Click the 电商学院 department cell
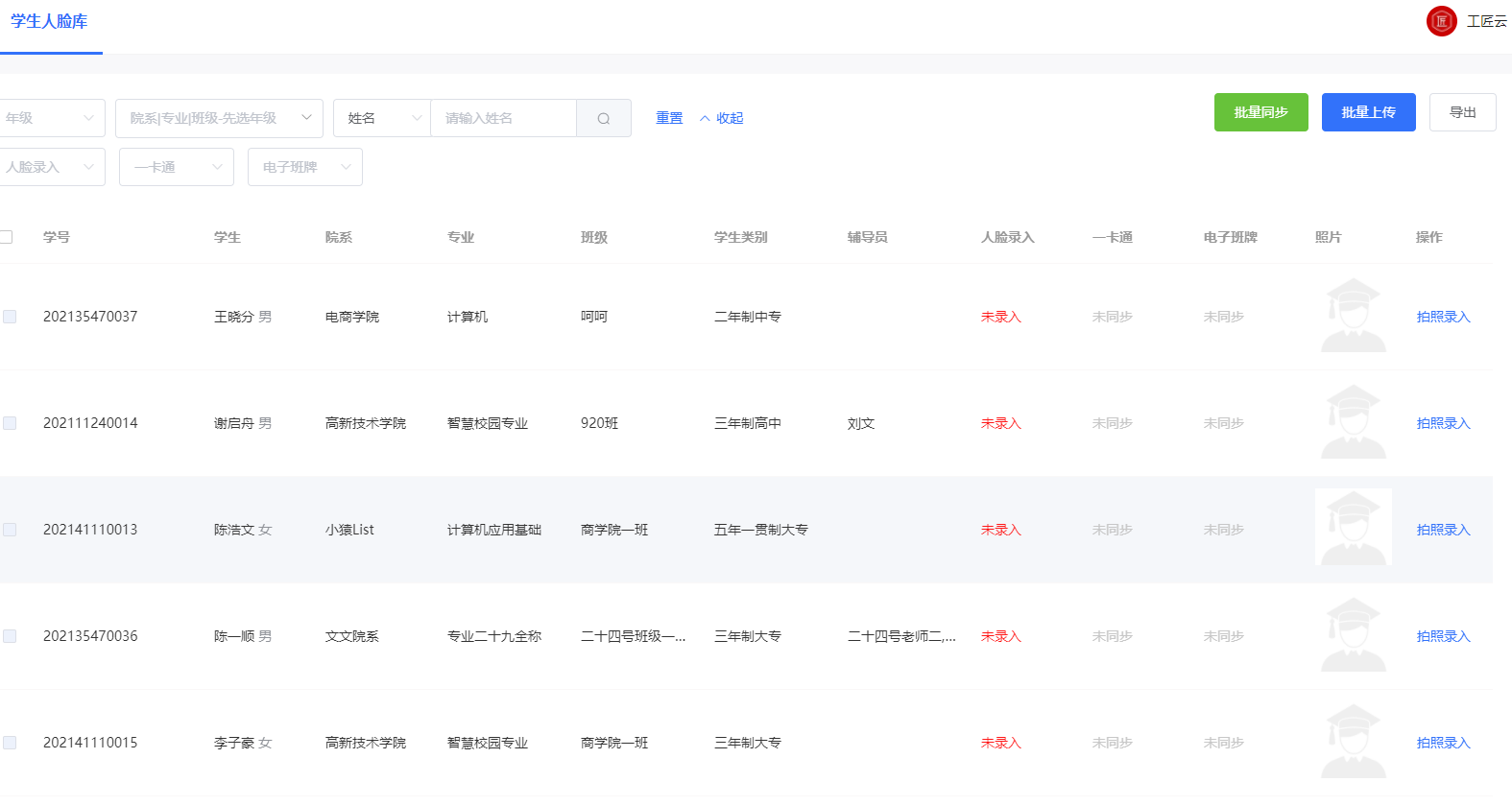 tap(352, 317)
